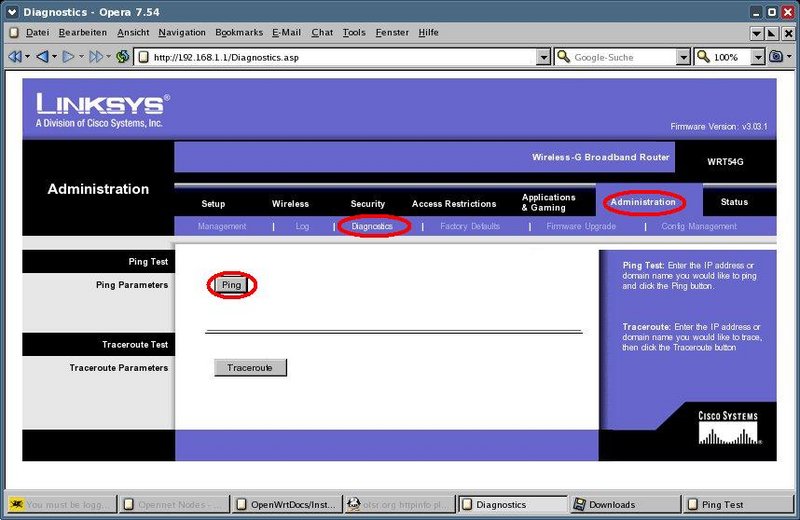Close the page with menu bar X button
Image resolution: width=800 pixels, height=520 pixels.
(x=788, y=34)
